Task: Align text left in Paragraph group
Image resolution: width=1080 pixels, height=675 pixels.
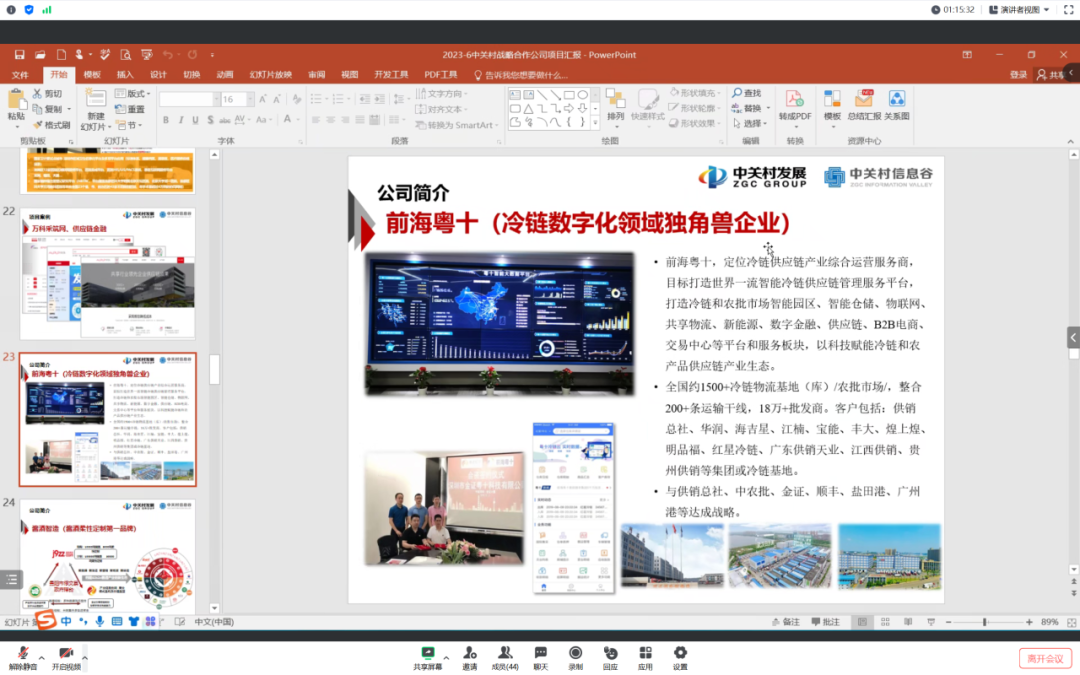Action: (x=315, y=120)
